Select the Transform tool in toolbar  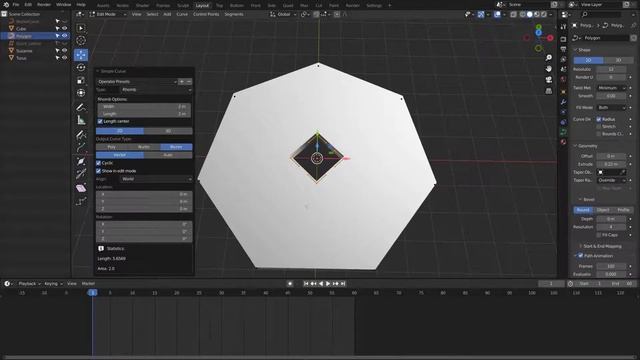pyautogui.click(x=81, y=93)
